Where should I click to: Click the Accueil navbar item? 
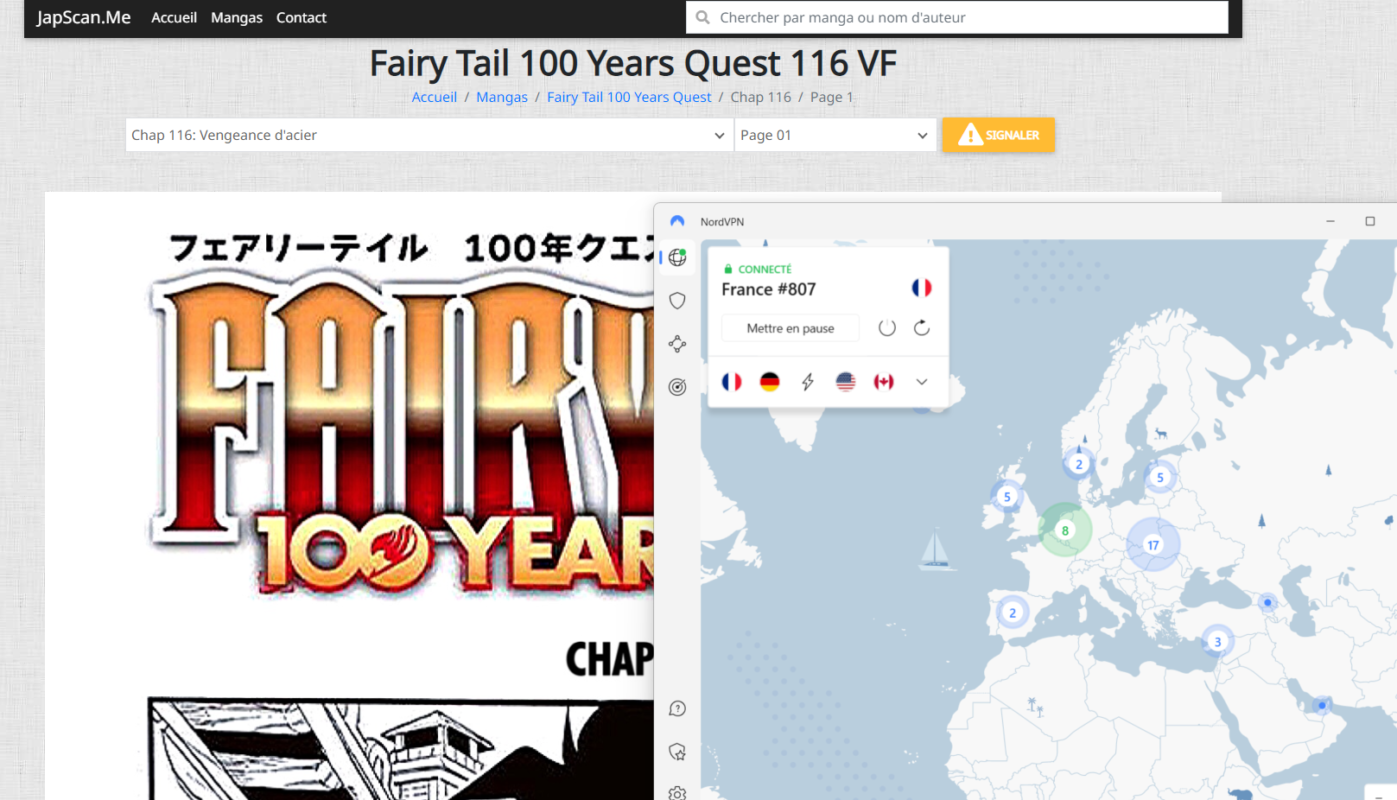(174, 18)
